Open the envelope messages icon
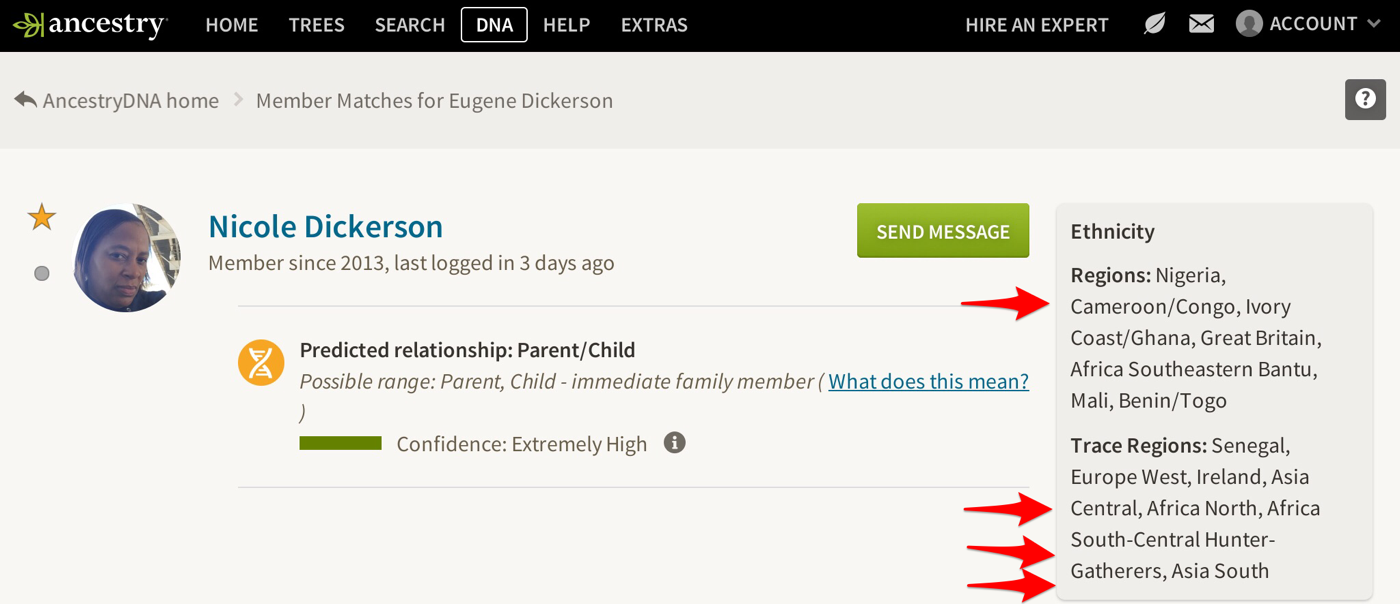Viewport: 1400px width, 604px height. click(1201, 24)
